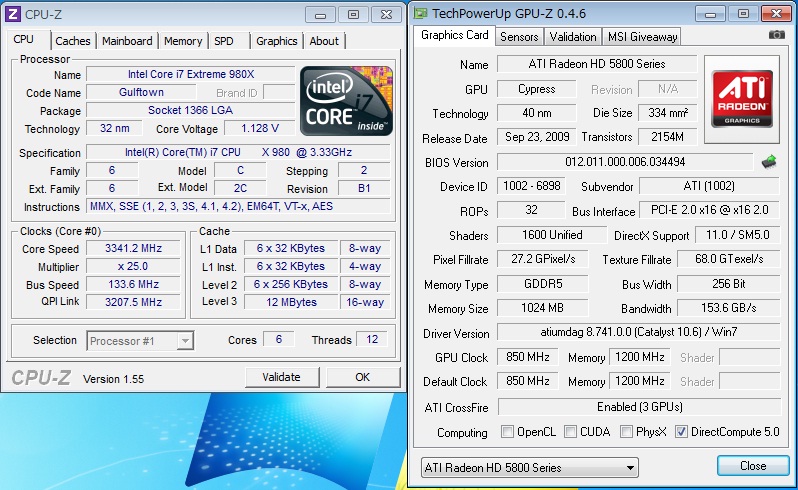
Task: Click the Bus Interface value PCI-E 2.0 x16
Action: point(709,210)
